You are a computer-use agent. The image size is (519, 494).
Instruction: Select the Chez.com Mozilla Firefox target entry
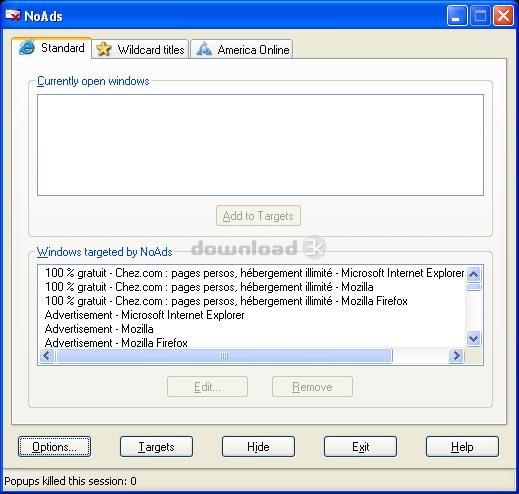coord(226,301)
